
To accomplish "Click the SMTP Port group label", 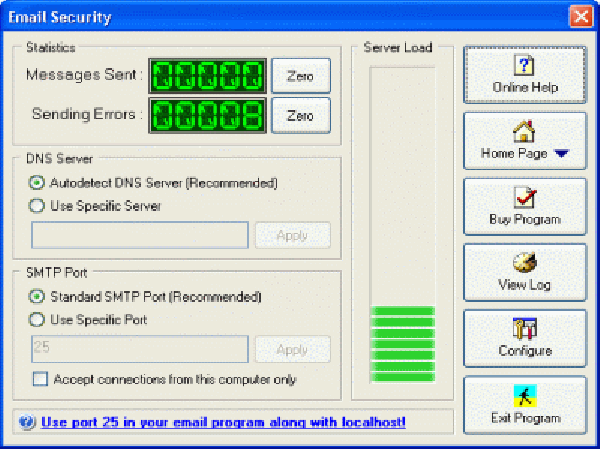I will (x=57, y=273).
